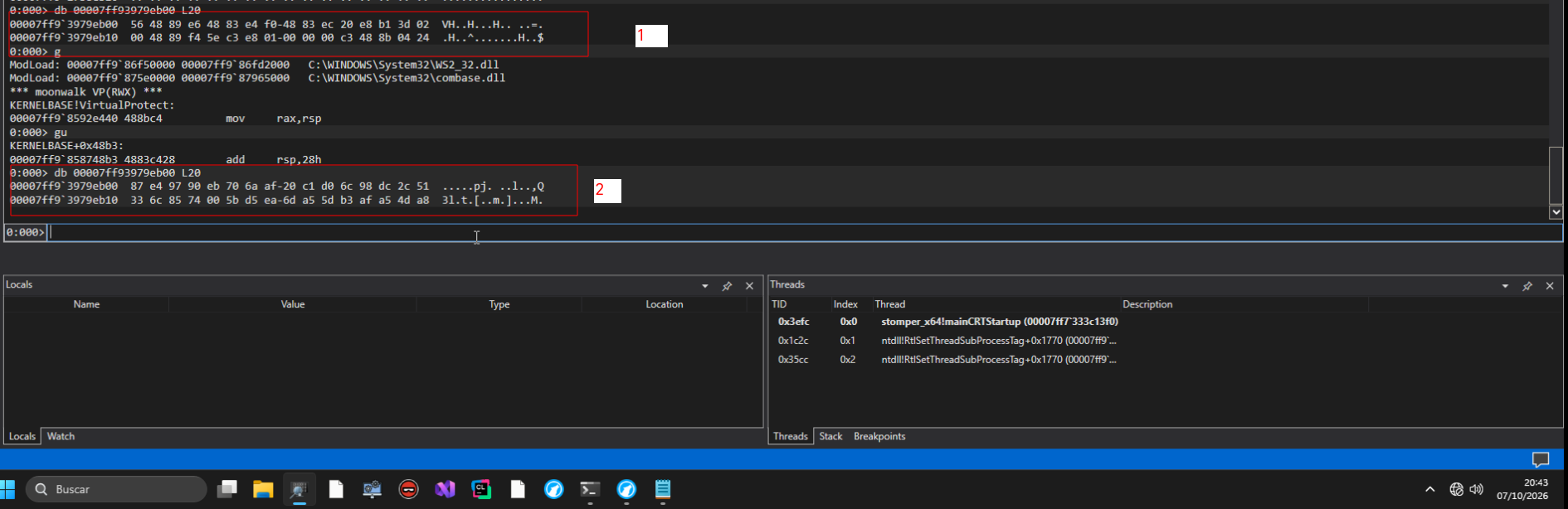Select the Threads tab
1568x509 pixels.
pos(791,436)
